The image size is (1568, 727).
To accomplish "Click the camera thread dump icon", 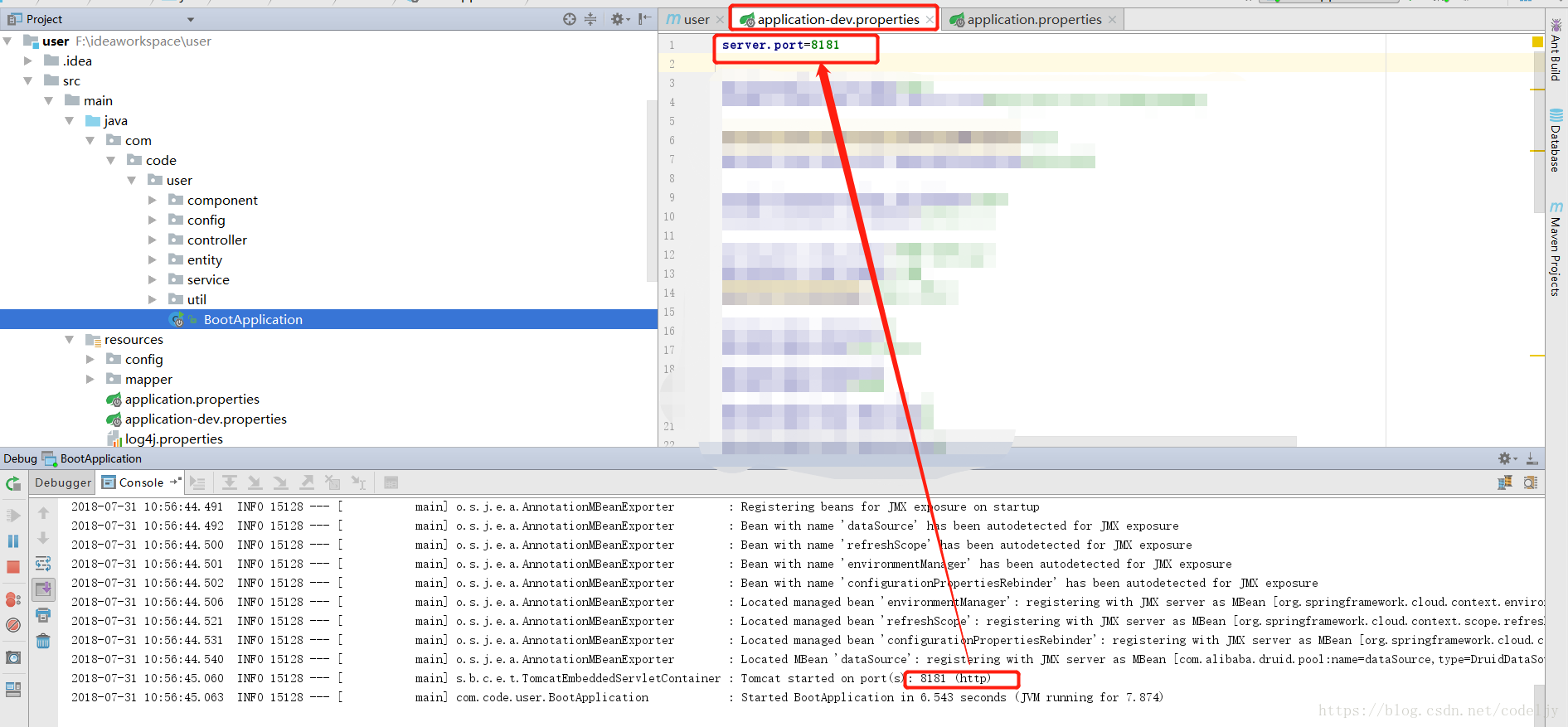I will point(13,657).
